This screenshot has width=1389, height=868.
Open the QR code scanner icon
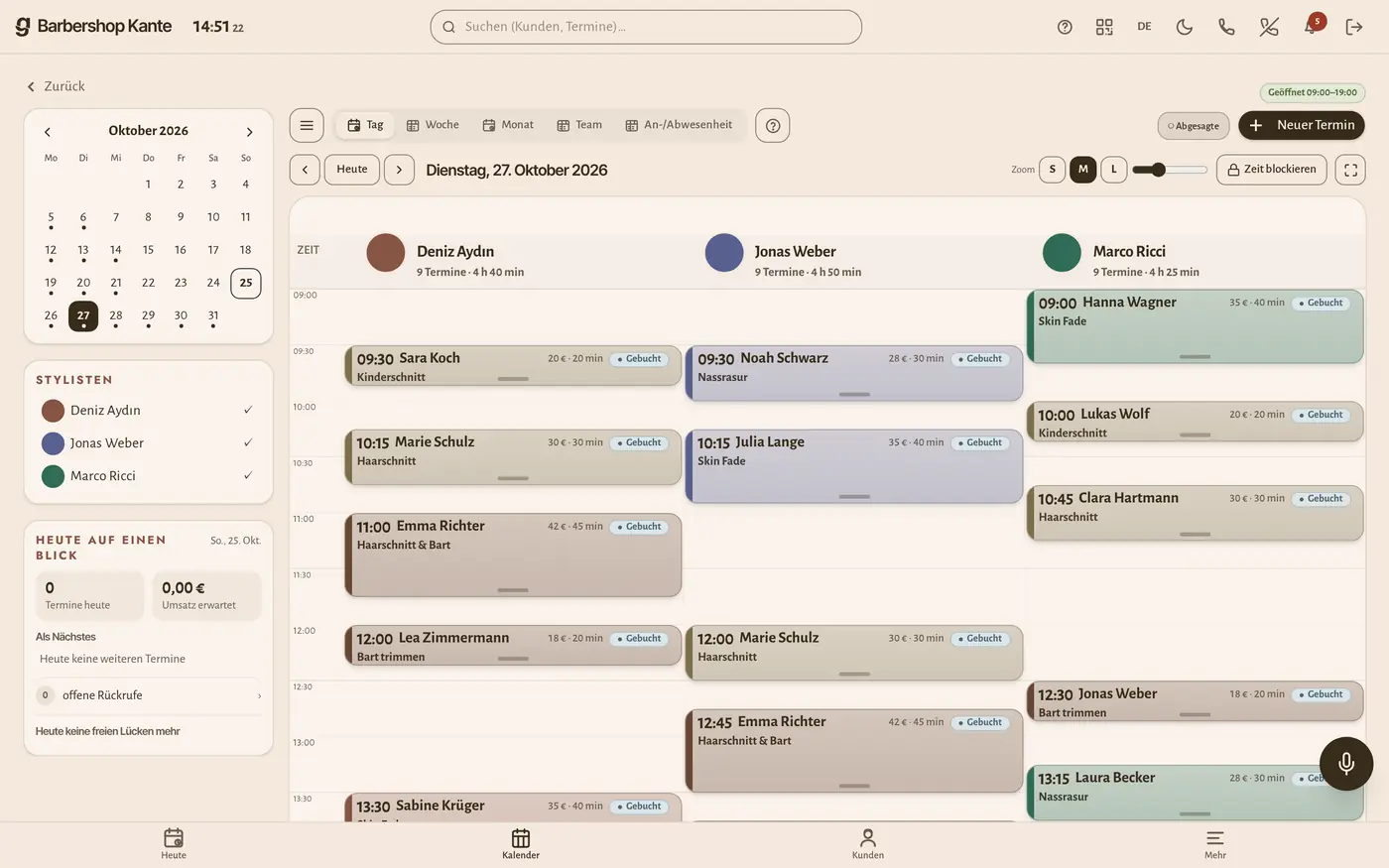(1104, 27)
